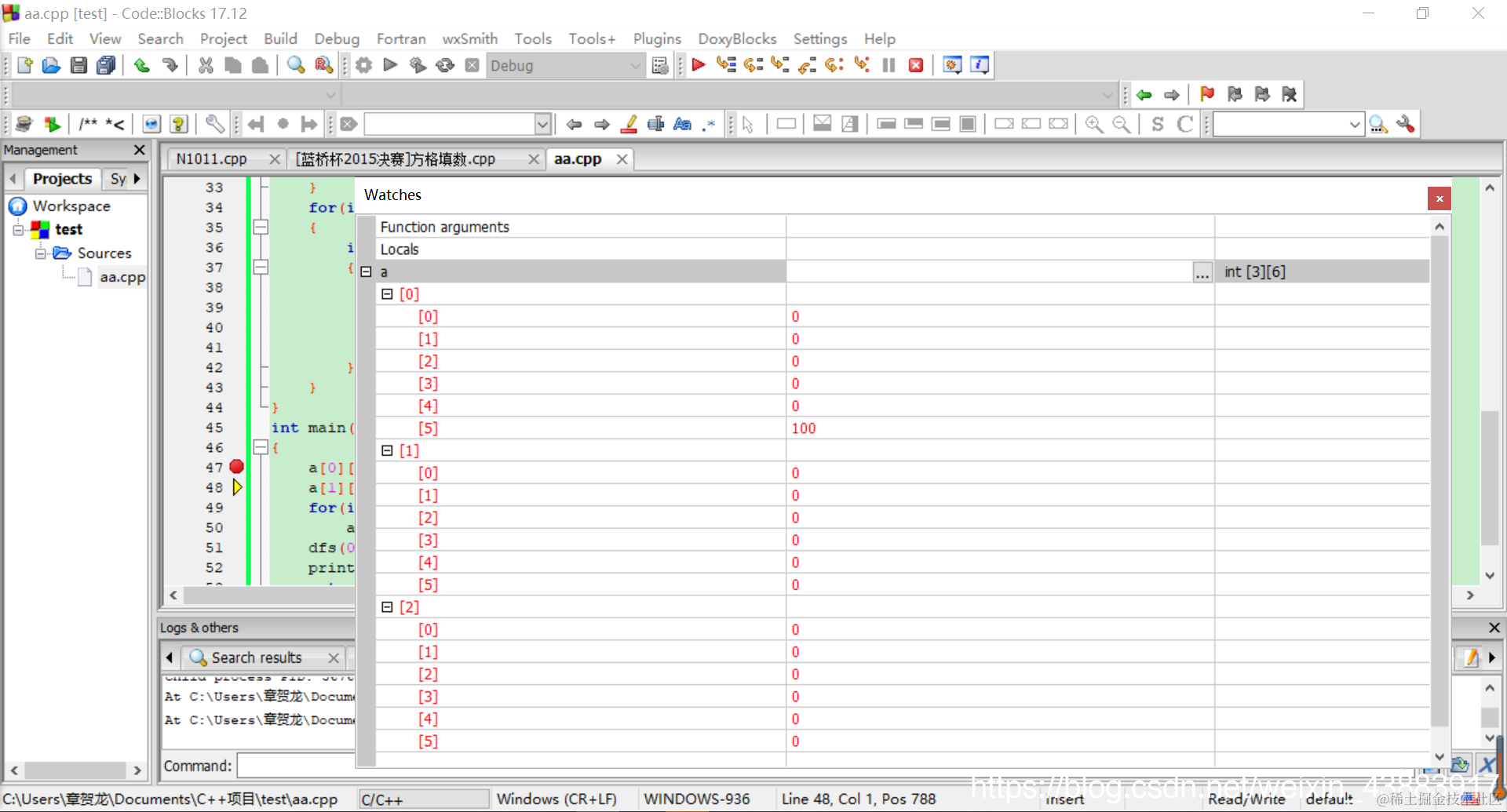Cut the selected text
Viewport: 1507px width, 812px height.
[x=206, y=65]
